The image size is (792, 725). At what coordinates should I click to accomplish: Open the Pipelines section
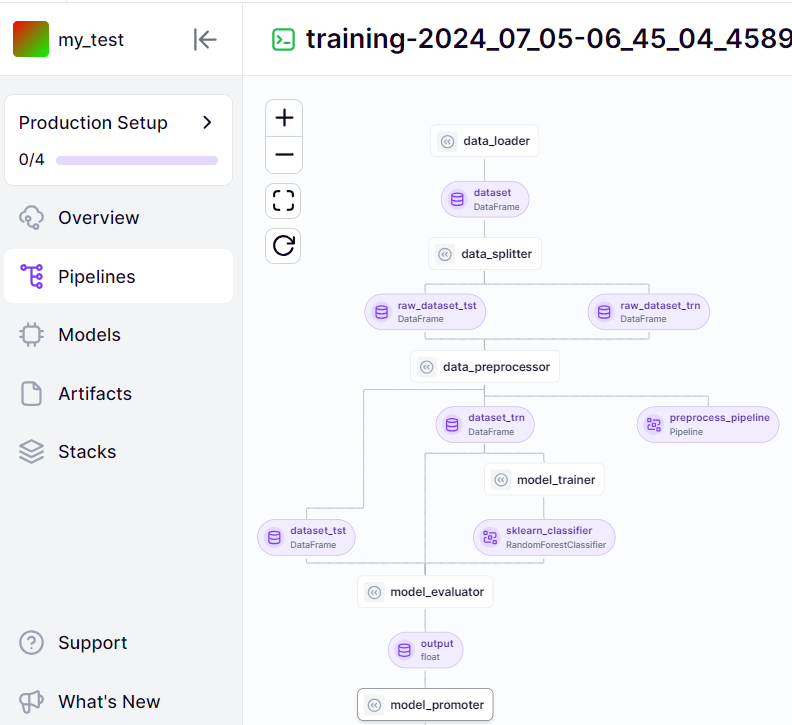(x=96, y=277)
